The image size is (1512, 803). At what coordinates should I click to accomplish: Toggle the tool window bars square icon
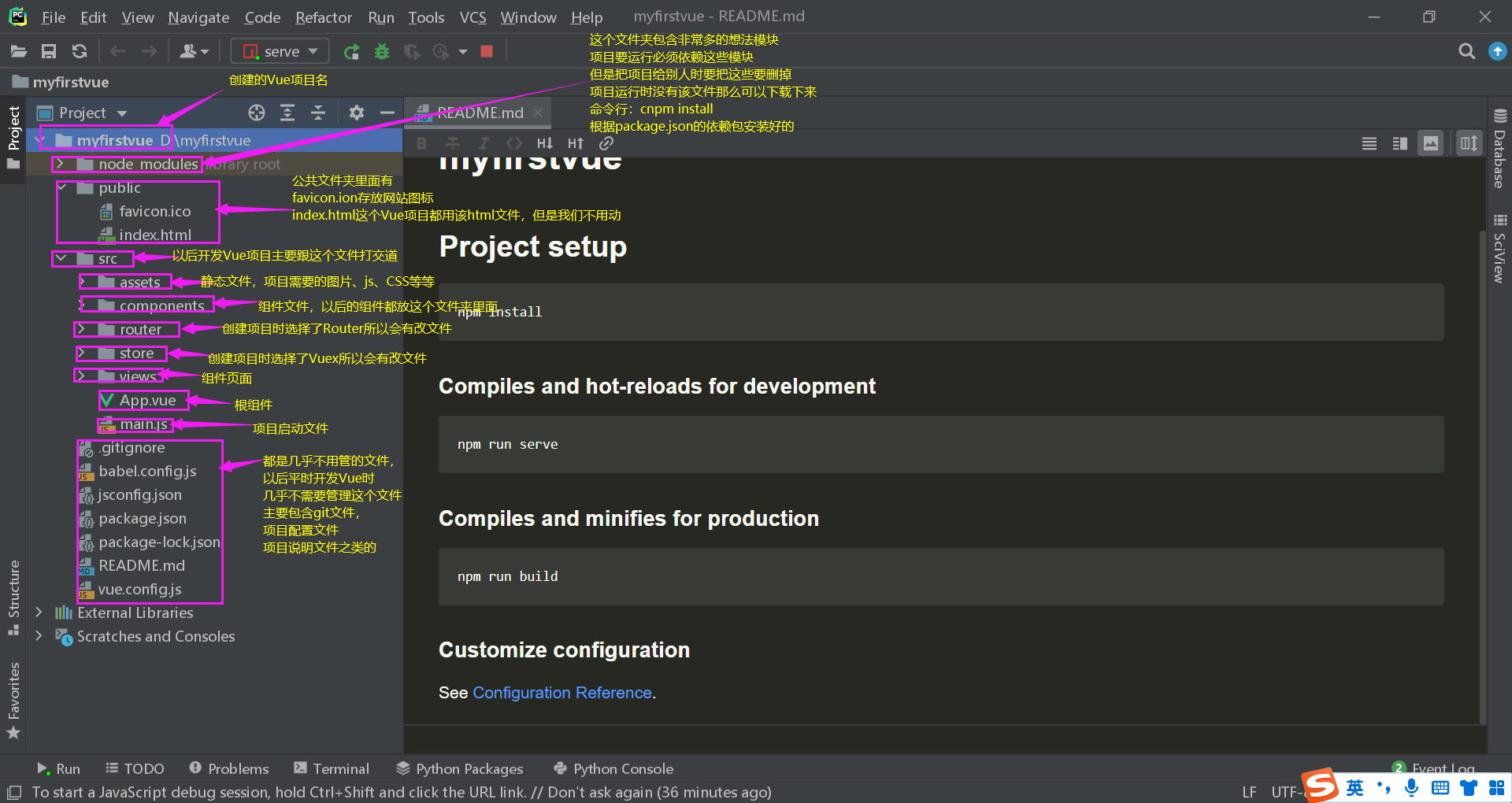tap(13, 792)
